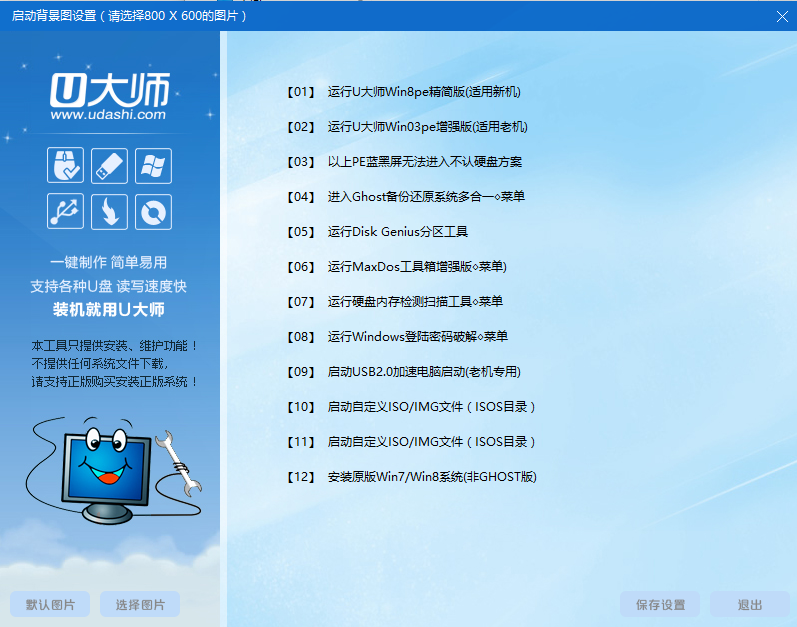
Task: Click the mouse with checkmark icon
Action: pos(66,165)
